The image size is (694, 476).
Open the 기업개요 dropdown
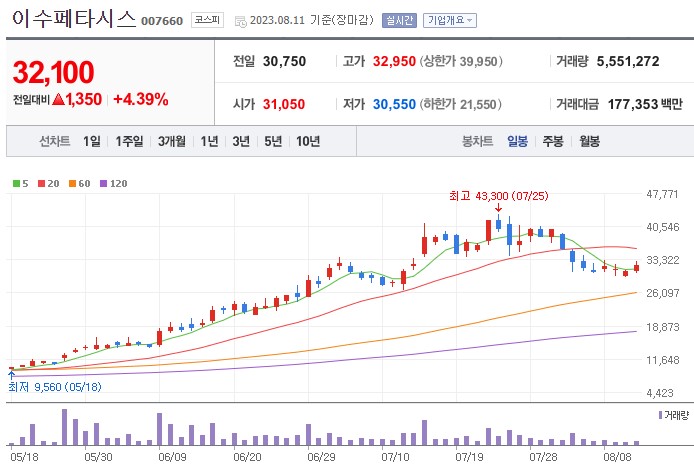click(x=450, y=20)
